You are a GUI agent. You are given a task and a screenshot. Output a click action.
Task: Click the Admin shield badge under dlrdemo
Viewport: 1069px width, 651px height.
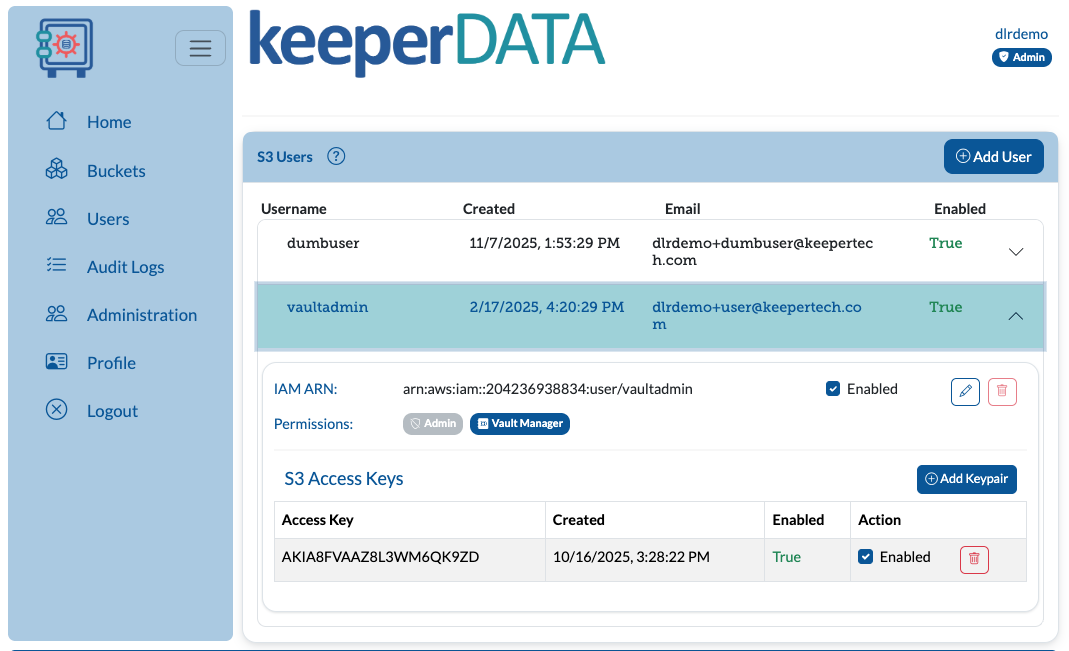click(x=1021, y=57)
